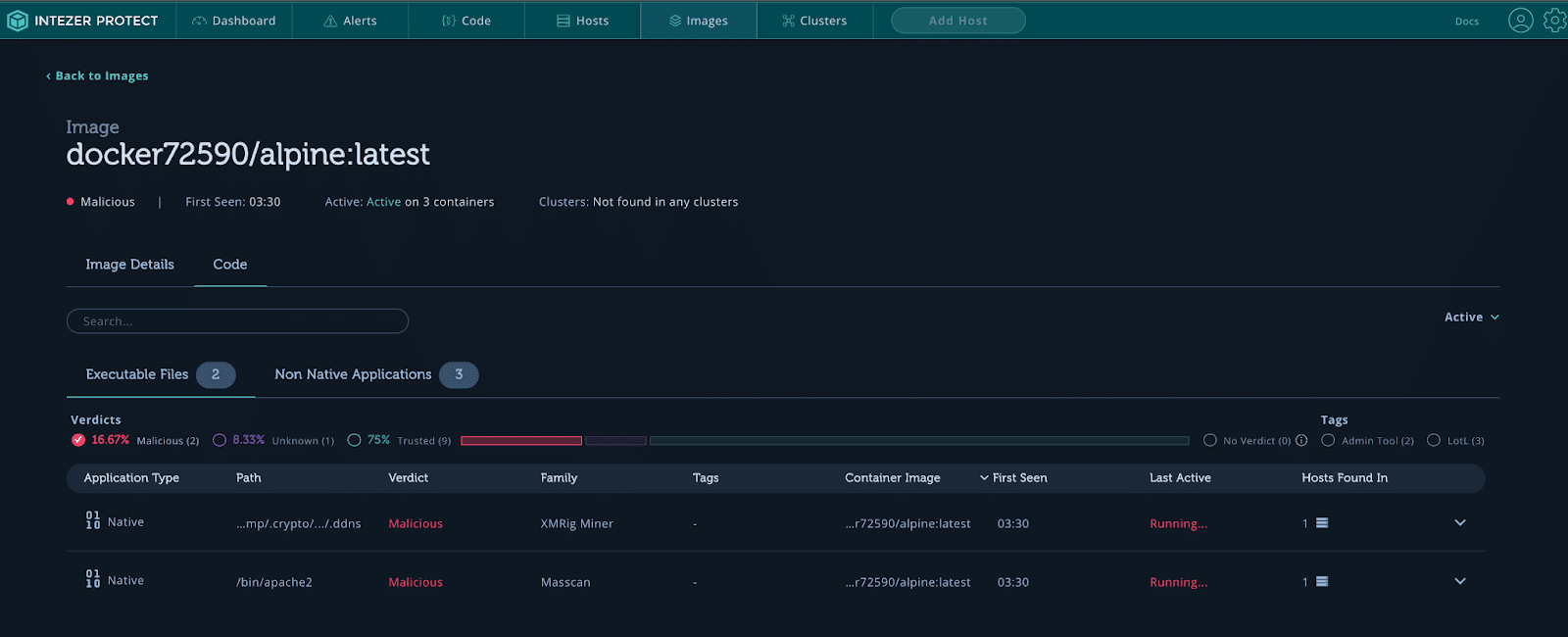Click the Intezer Protect cube logo
This screenshot has width=1568, height=637.
point(18,21)
